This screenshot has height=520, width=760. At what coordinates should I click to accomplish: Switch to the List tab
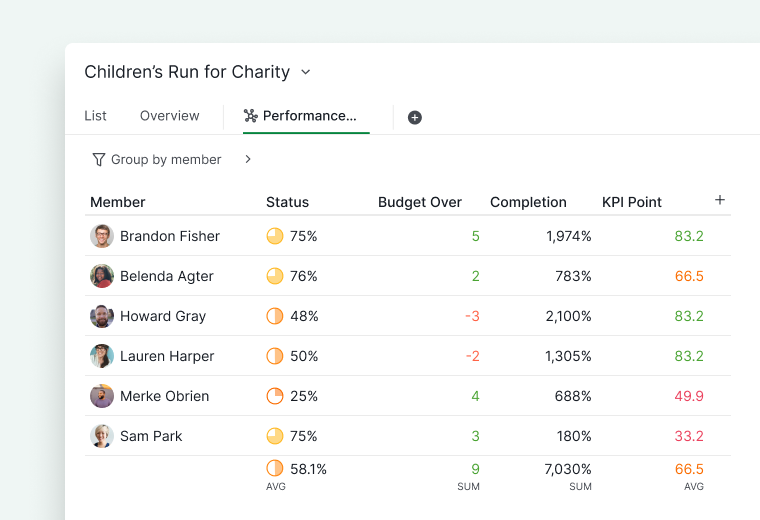[95, 116]
